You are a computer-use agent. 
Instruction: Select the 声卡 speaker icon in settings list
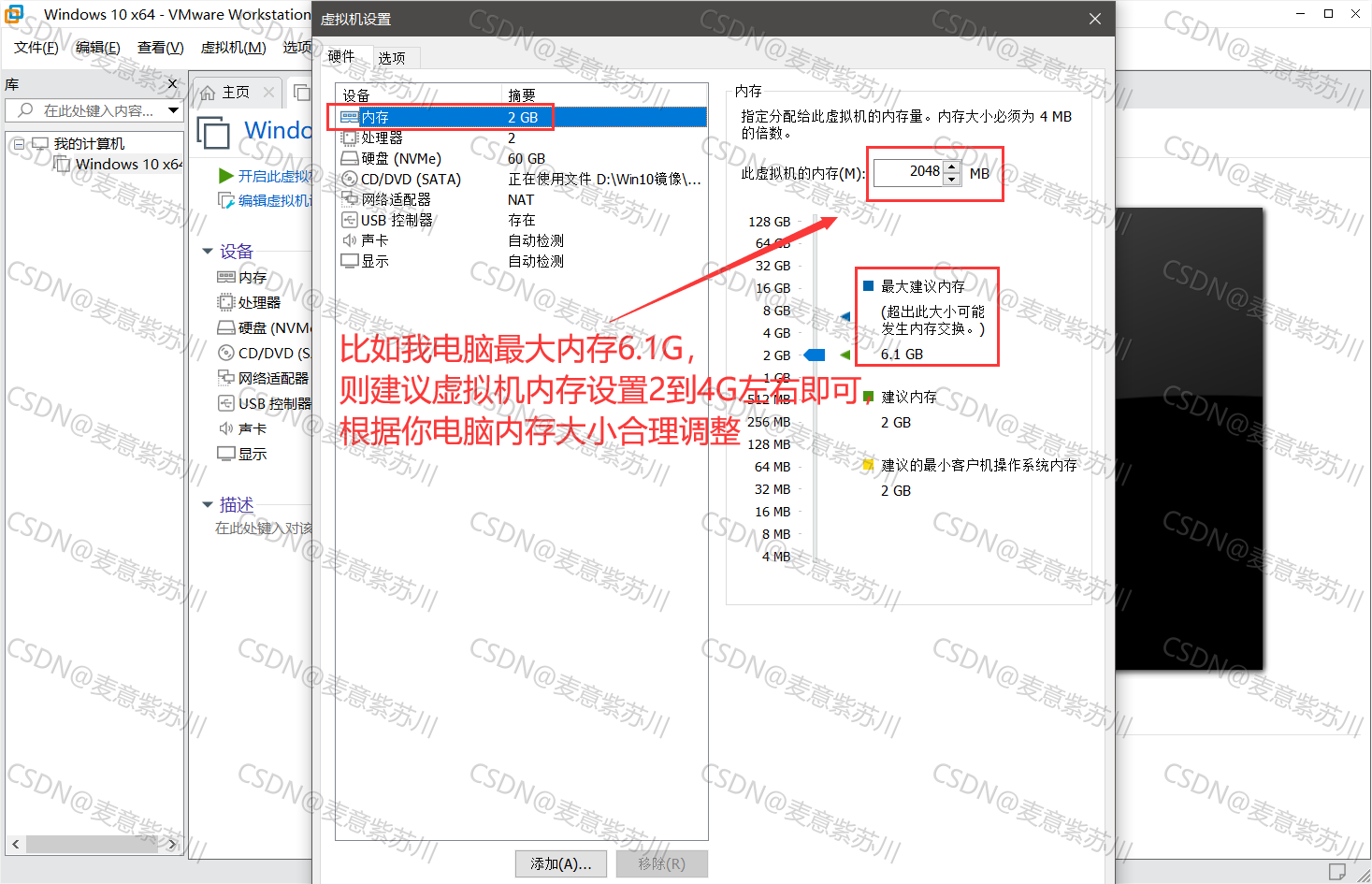tap(350, 240)
